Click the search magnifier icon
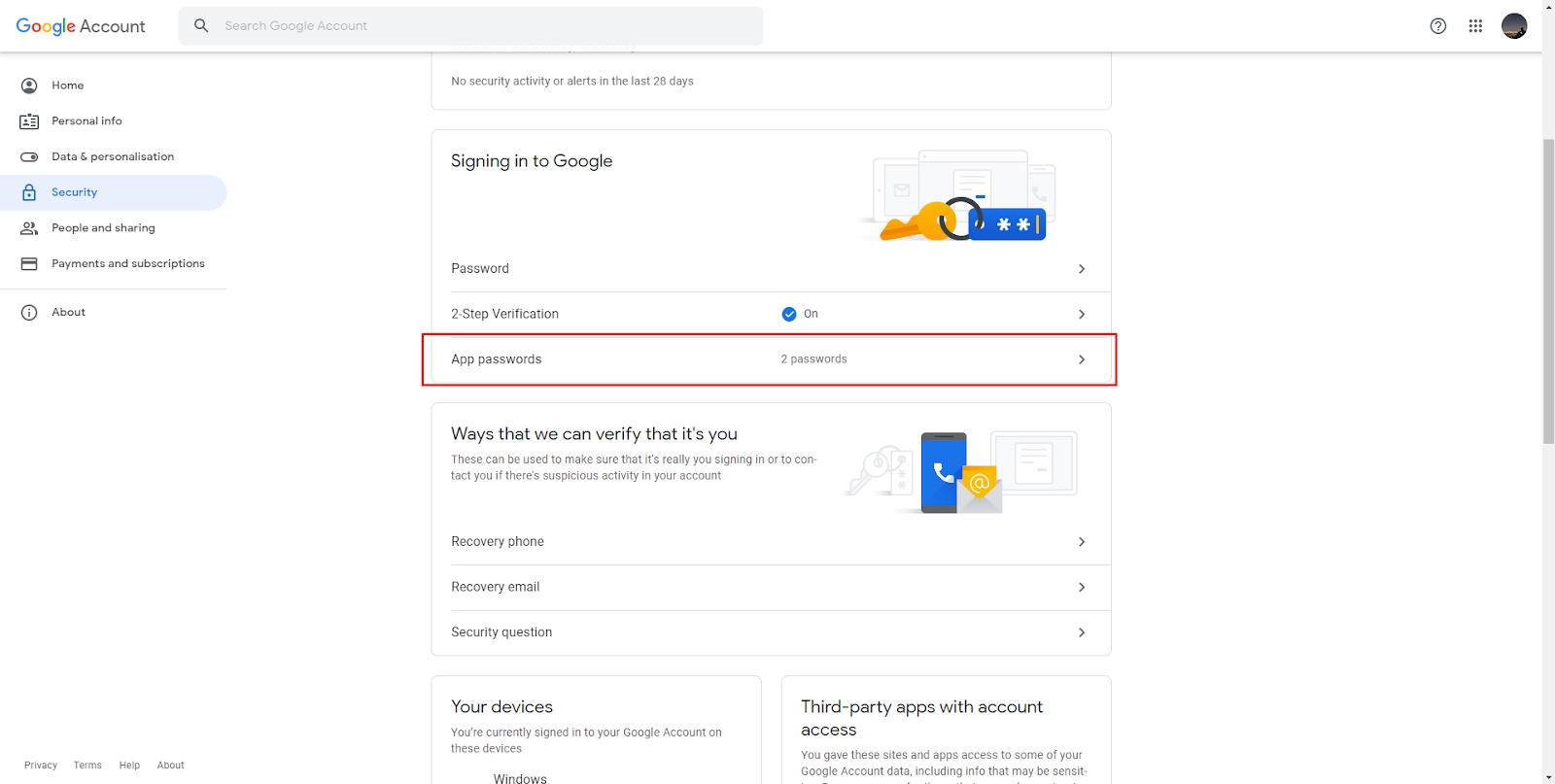1555x784 pixels. pyautogui.click(x=201, y=25)
